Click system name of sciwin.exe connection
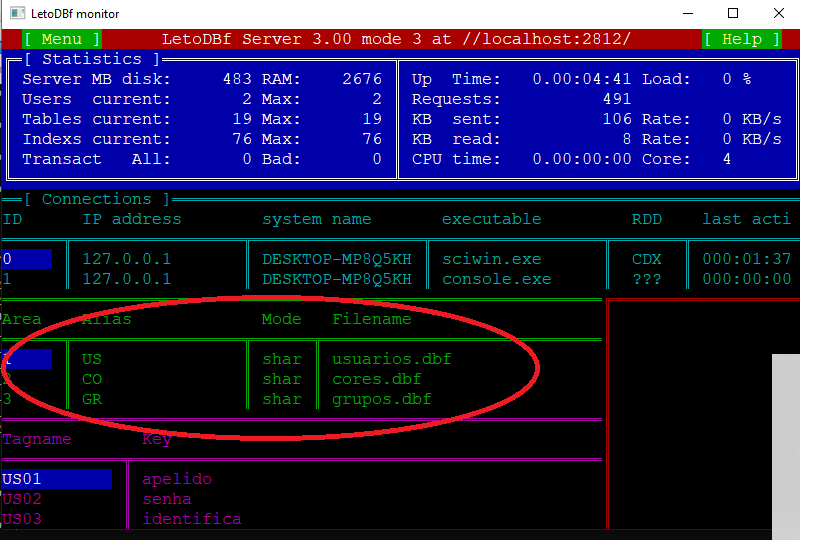The image size is (819, 540). pos(337,259)
